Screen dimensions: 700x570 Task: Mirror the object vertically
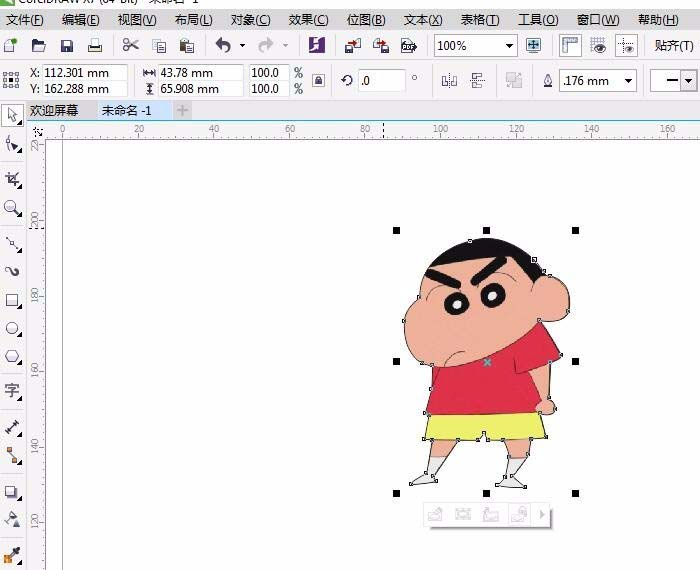(x=477, y=80)
